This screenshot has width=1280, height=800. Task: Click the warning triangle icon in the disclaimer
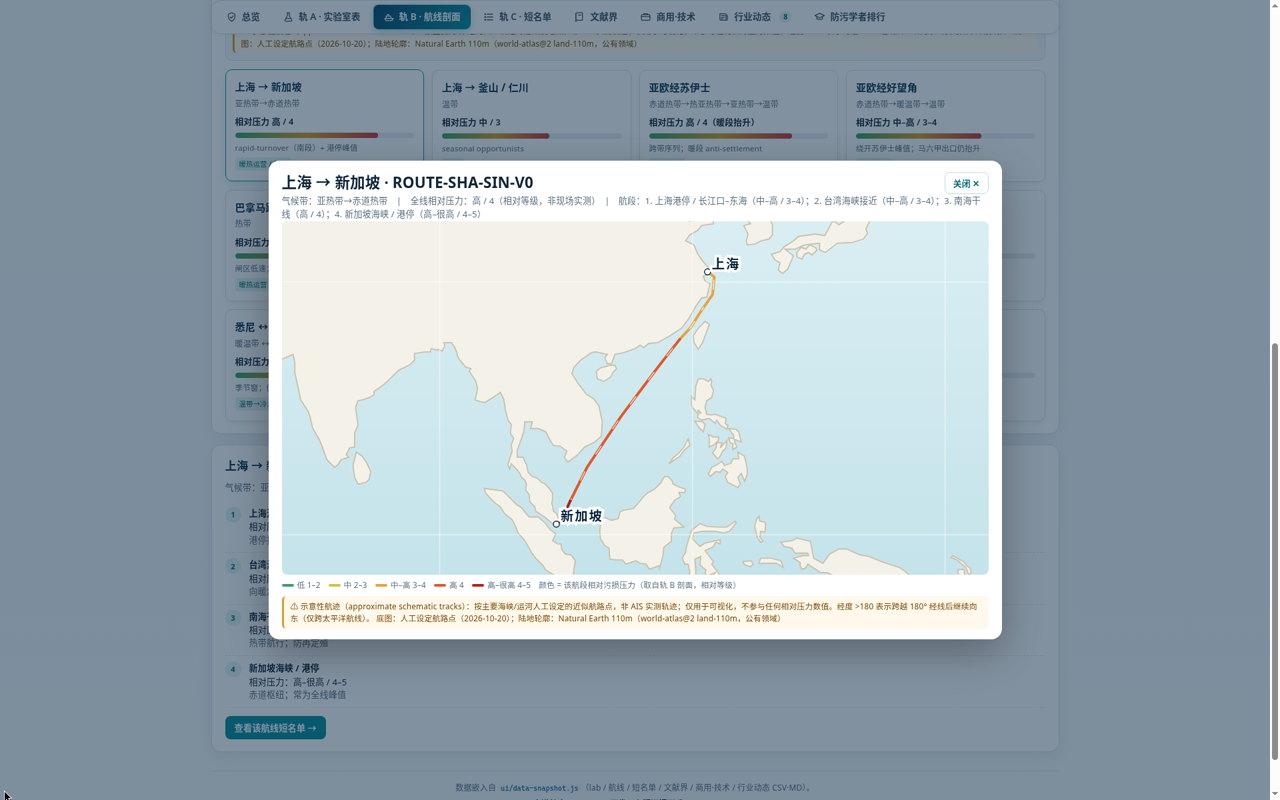coord(294,606)
